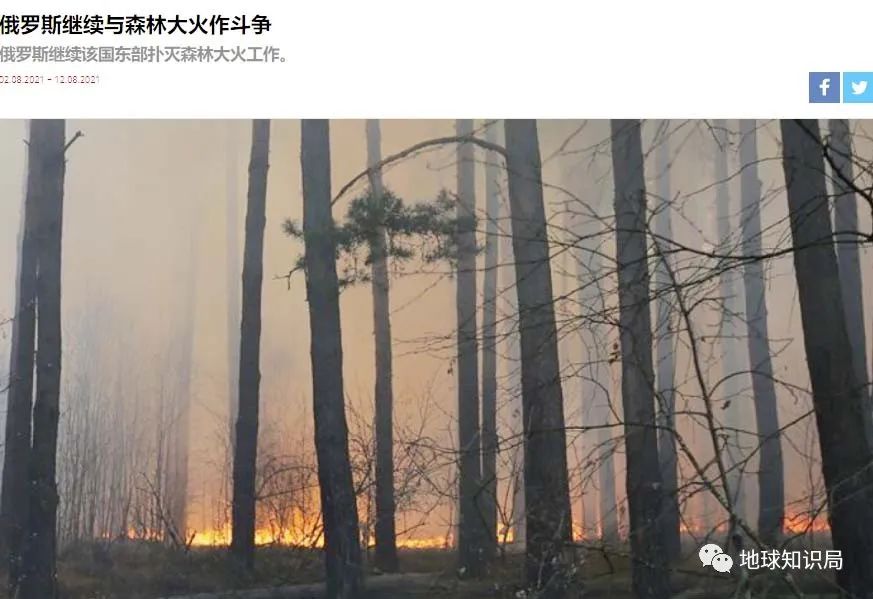
Task: Open the headline 俄罗斯继续与森林大火作斗争
Action: [135, 25]
